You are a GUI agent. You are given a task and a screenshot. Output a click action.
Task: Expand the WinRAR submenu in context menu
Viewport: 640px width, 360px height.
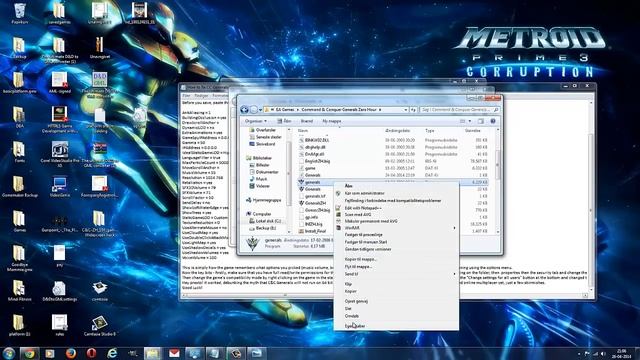tap(454, 228)
